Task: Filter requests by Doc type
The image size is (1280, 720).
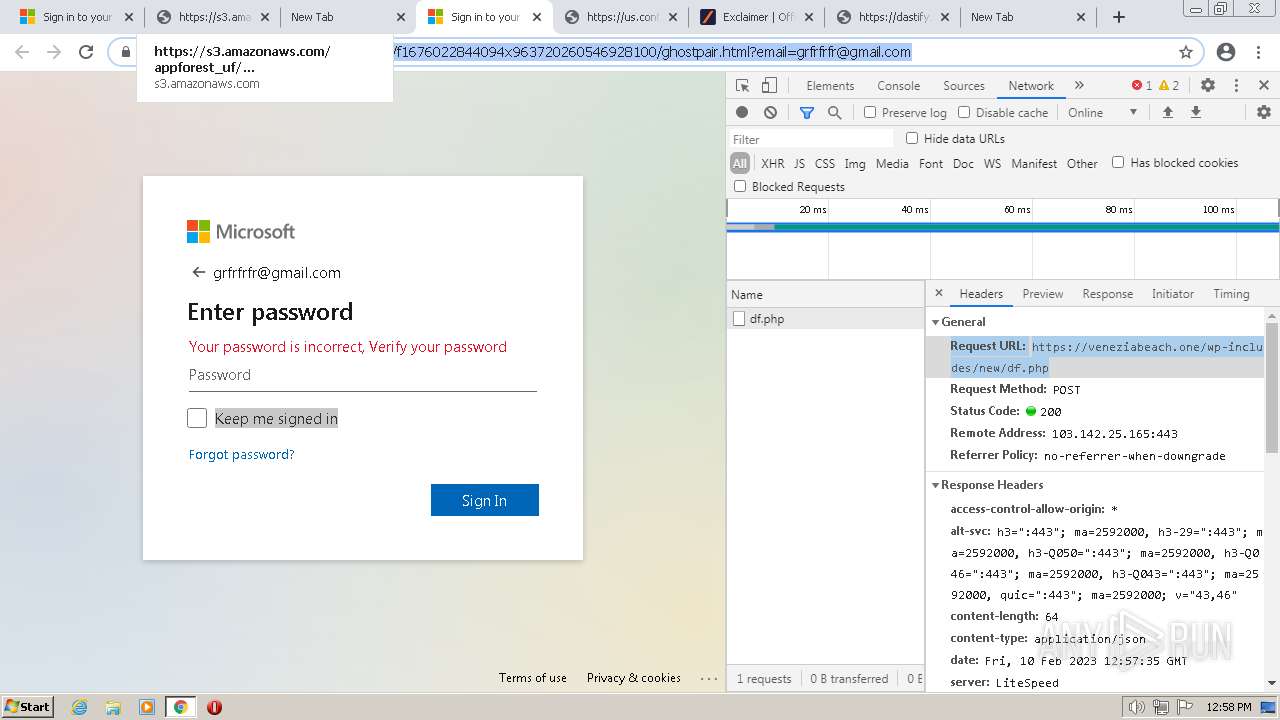Action: (963, 163)
